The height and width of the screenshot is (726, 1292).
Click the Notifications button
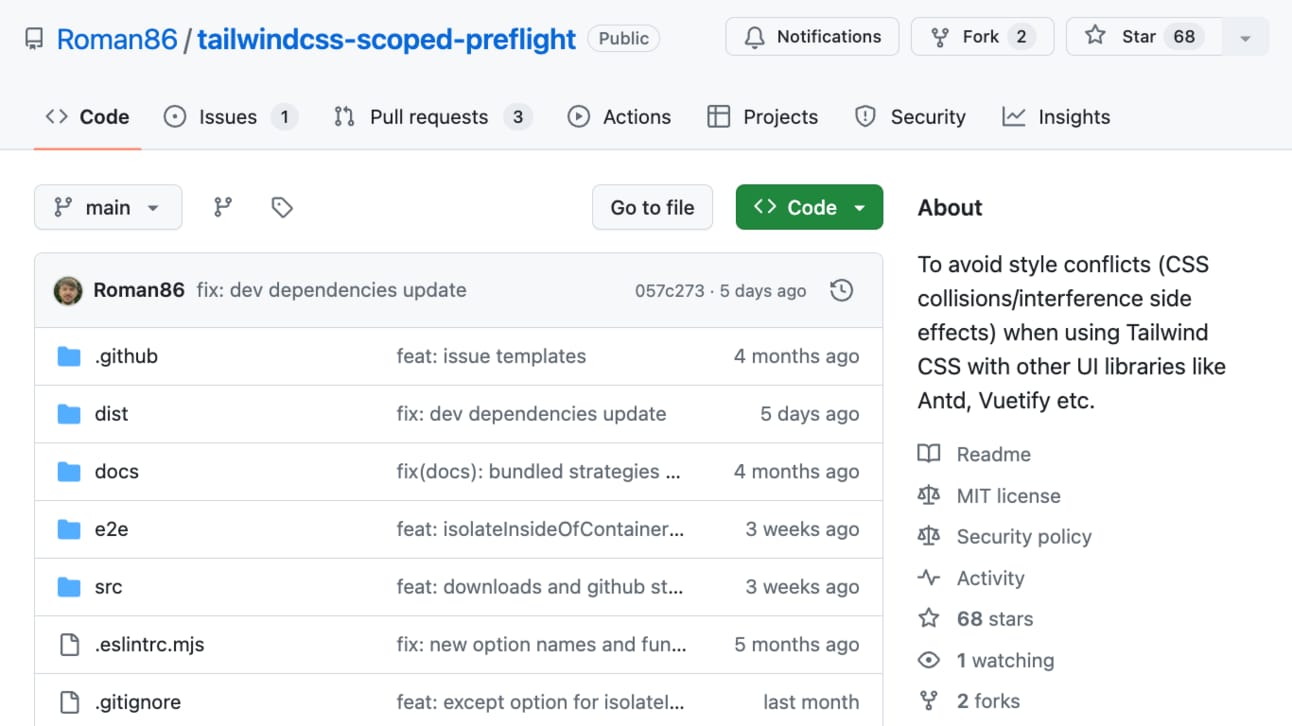pyautogui.click(x=812, y=37)
